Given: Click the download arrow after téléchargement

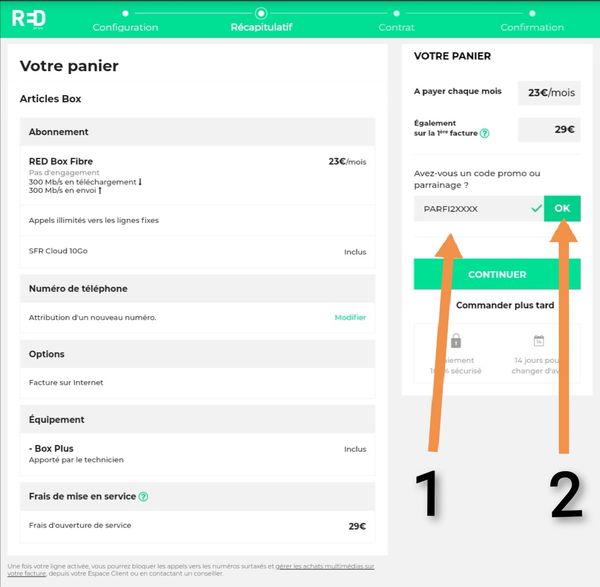Looking at the screenshot, I should [x=139, y=181].
